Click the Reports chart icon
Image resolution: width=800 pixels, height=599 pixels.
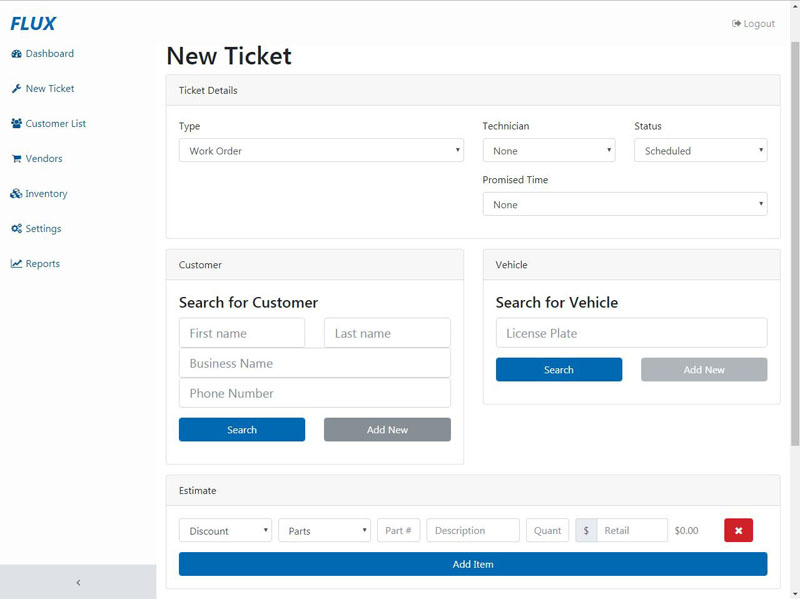[x=16, y=264]
